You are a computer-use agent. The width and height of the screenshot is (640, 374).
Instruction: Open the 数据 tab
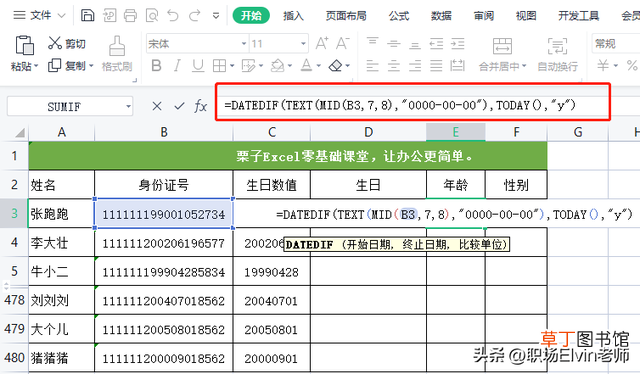tap(441, 16)
